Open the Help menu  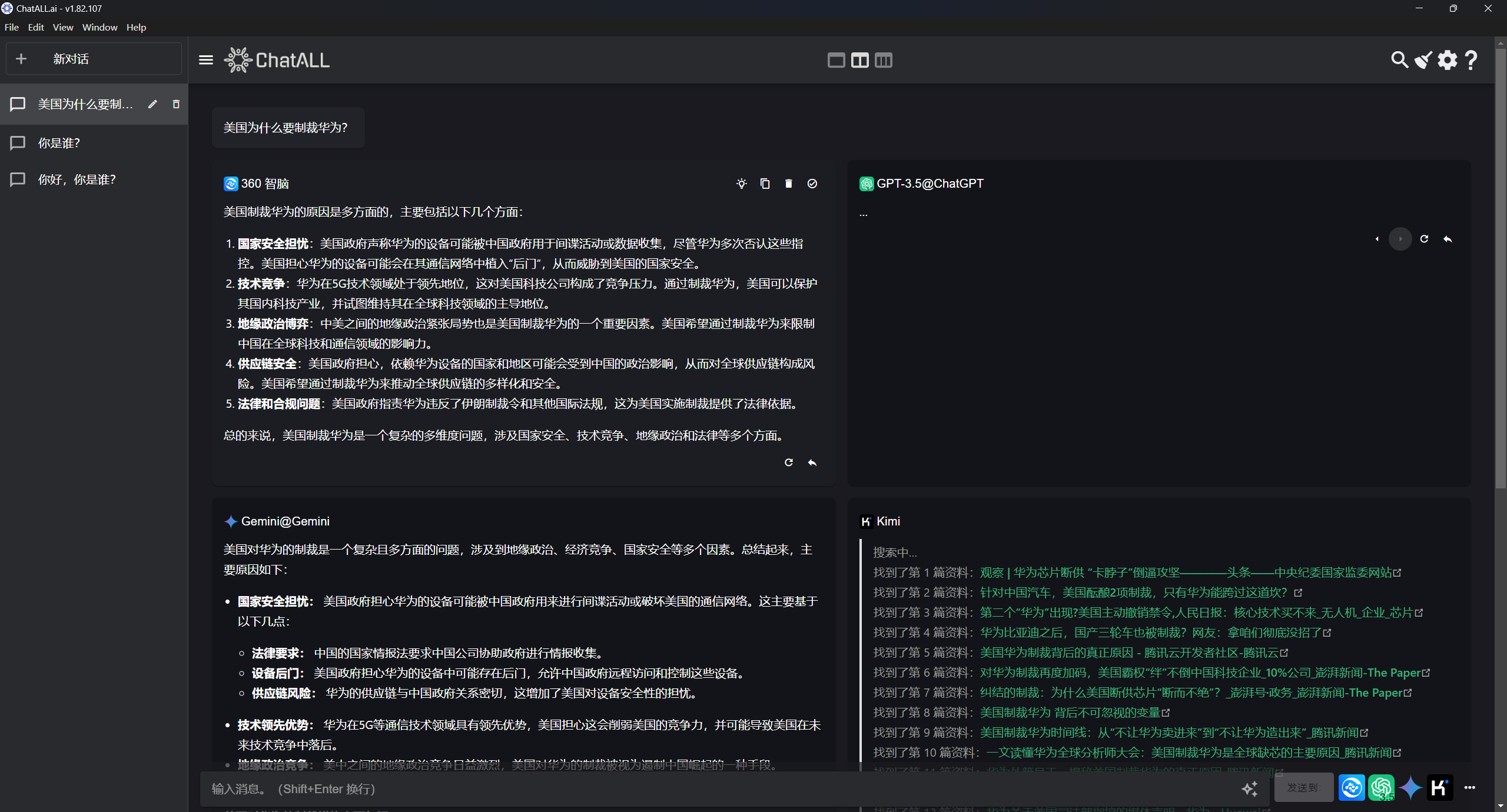(136, 27)
